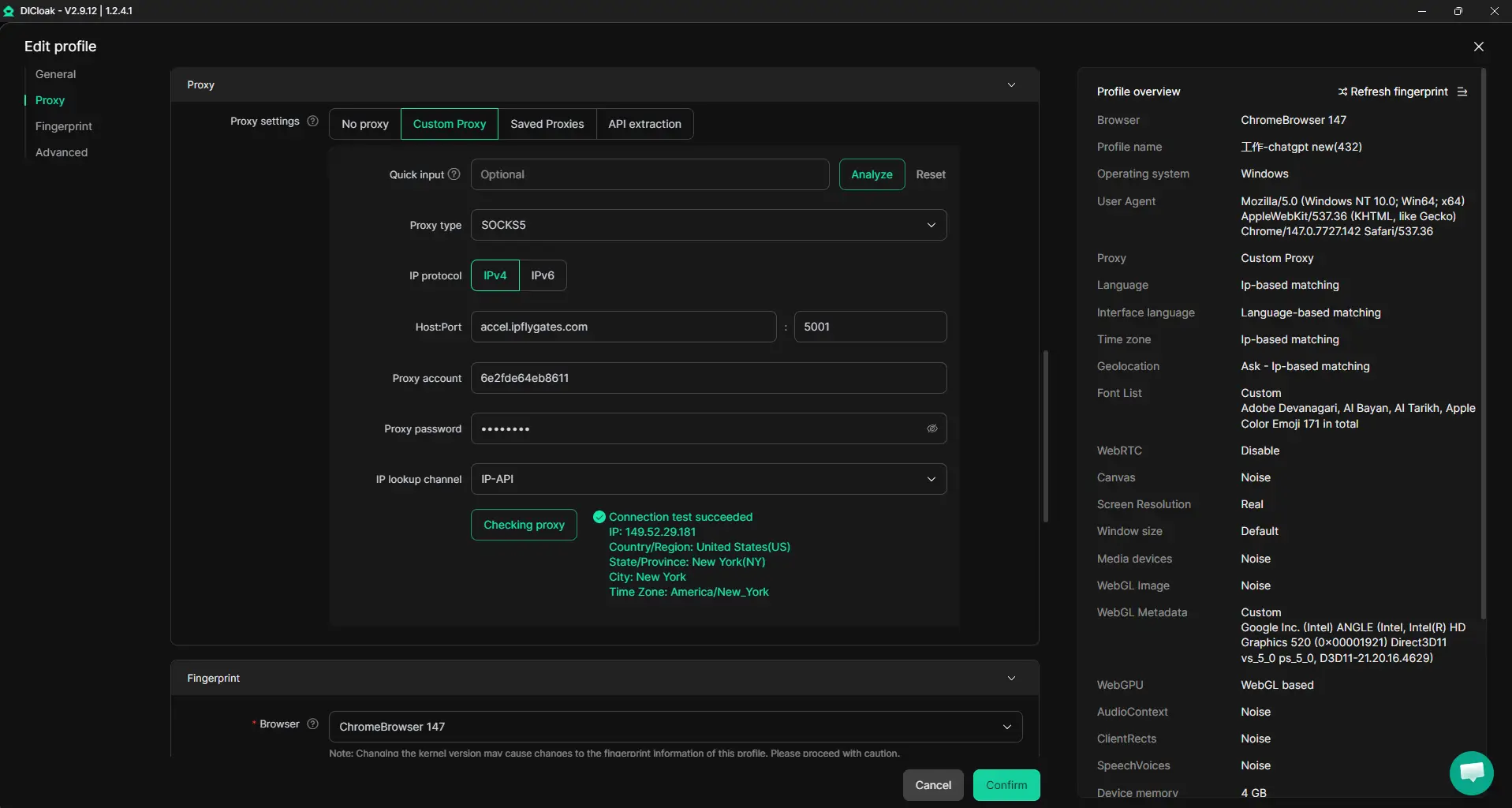Click the Ask - Ip-based matching value

tap(1305, 366)
